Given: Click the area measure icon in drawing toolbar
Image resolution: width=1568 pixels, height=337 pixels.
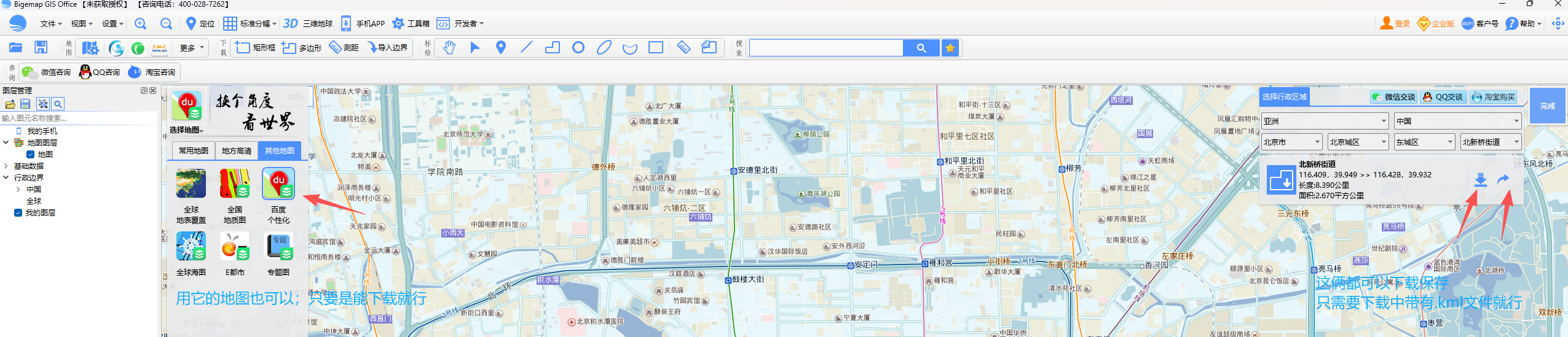Looking at the screenshot, I should coord(709,47).
